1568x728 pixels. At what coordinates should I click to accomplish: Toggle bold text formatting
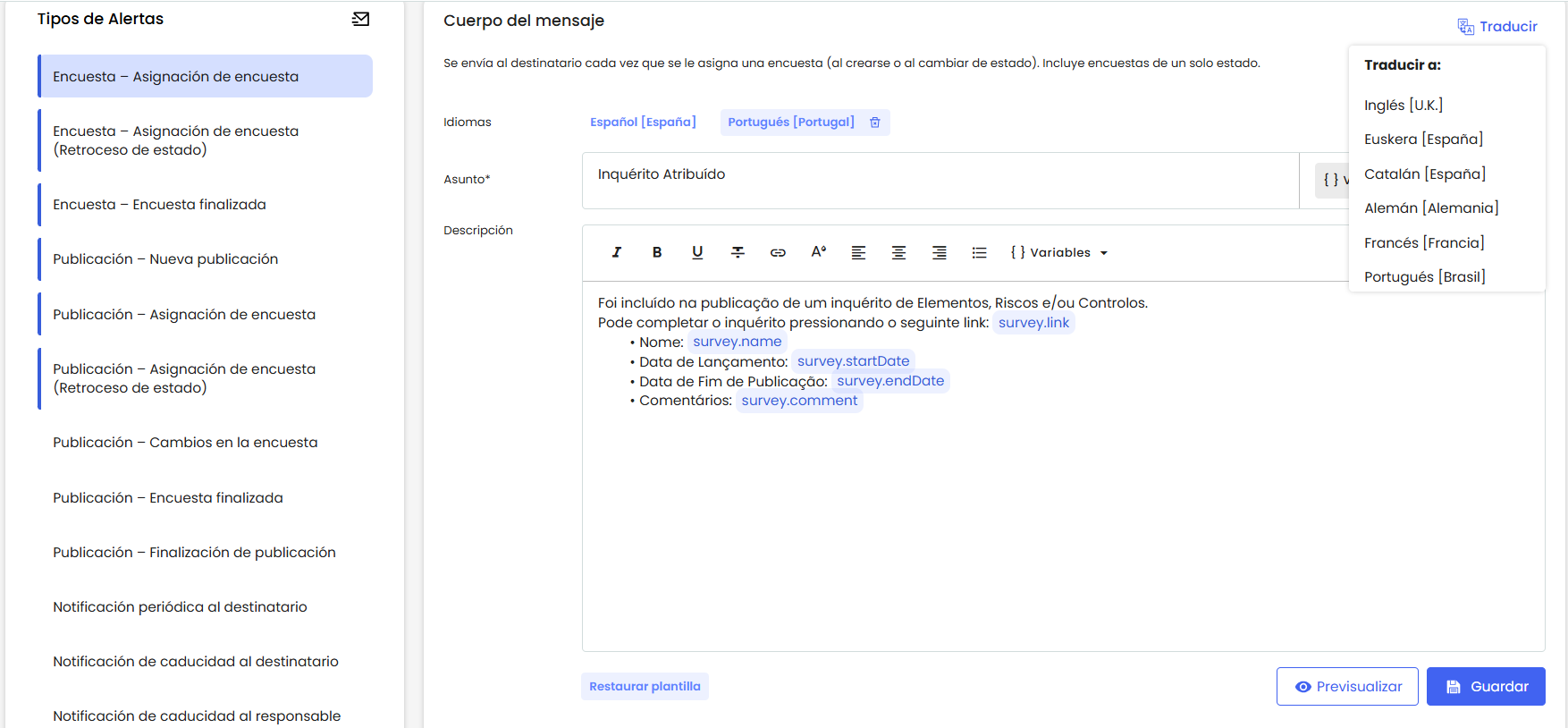coord(657,252)
